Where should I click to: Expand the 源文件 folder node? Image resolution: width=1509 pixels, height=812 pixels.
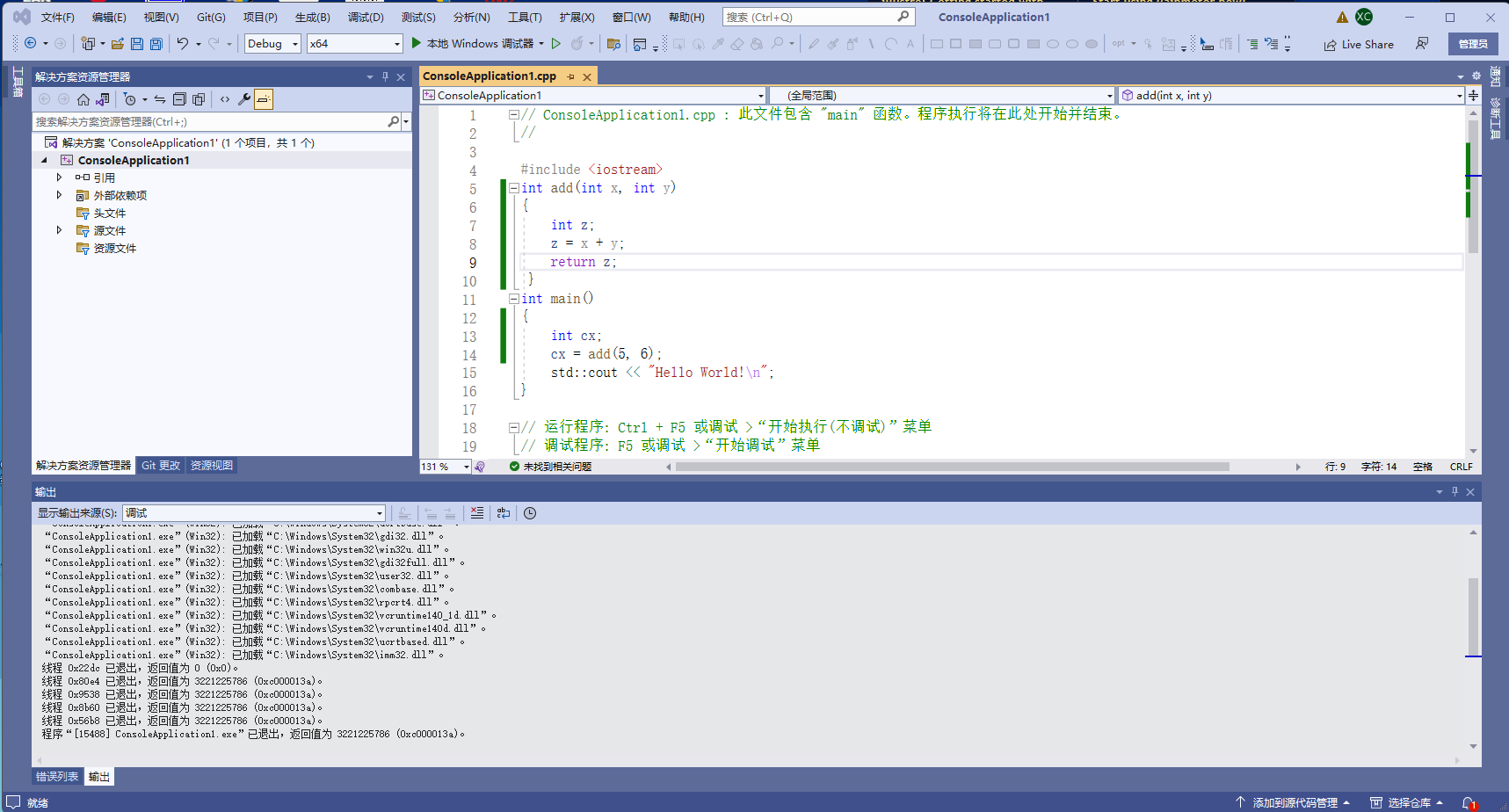pos(59,230)
